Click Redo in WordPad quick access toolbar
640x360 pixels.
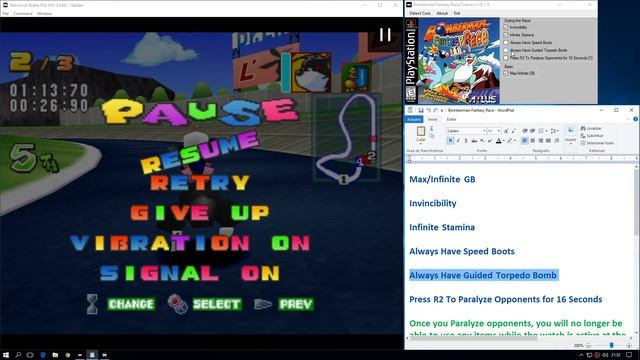click(436, 110)
